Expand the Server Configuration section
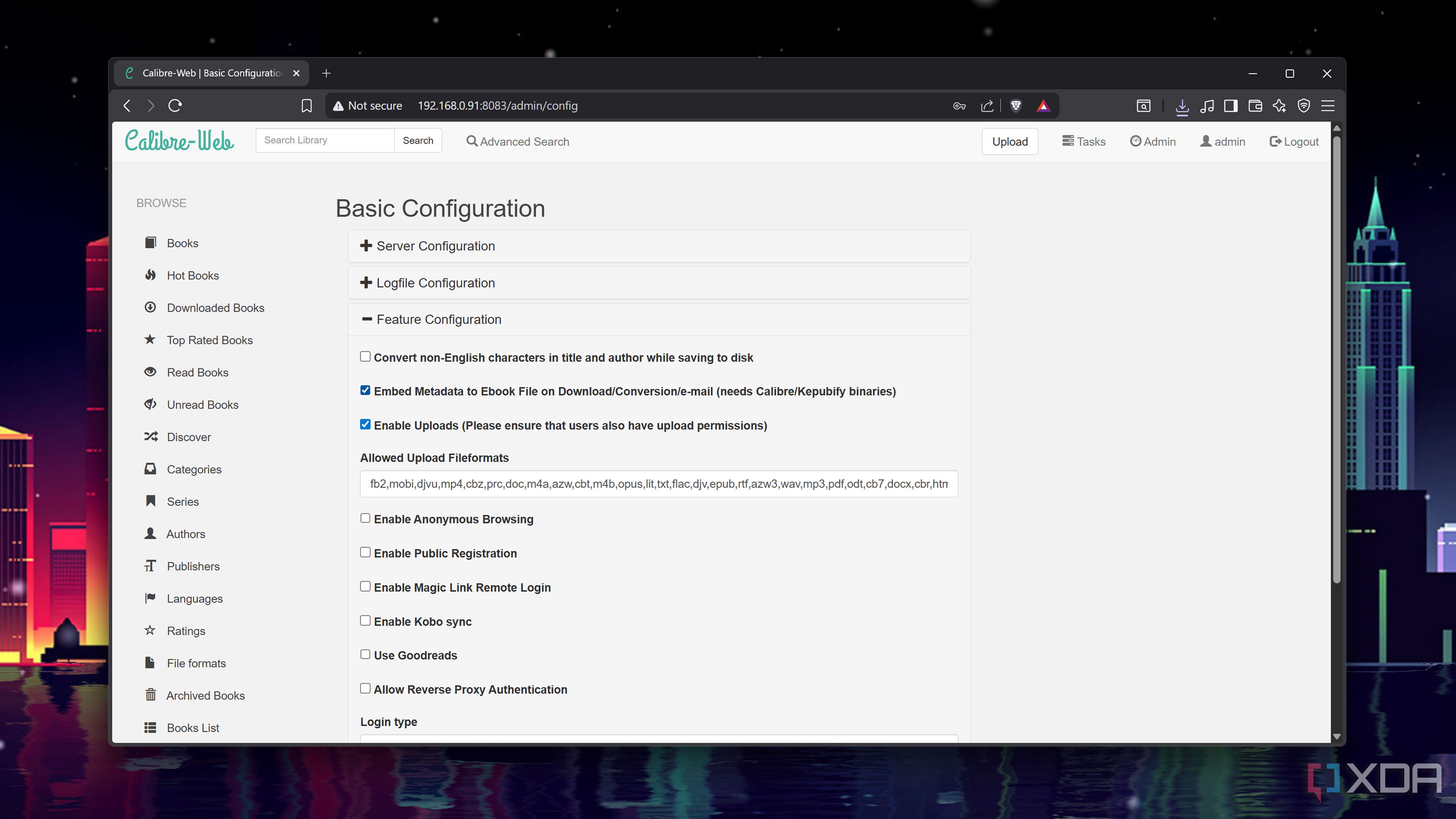This screenshot has height=819, width=1456. click(659, 246)
